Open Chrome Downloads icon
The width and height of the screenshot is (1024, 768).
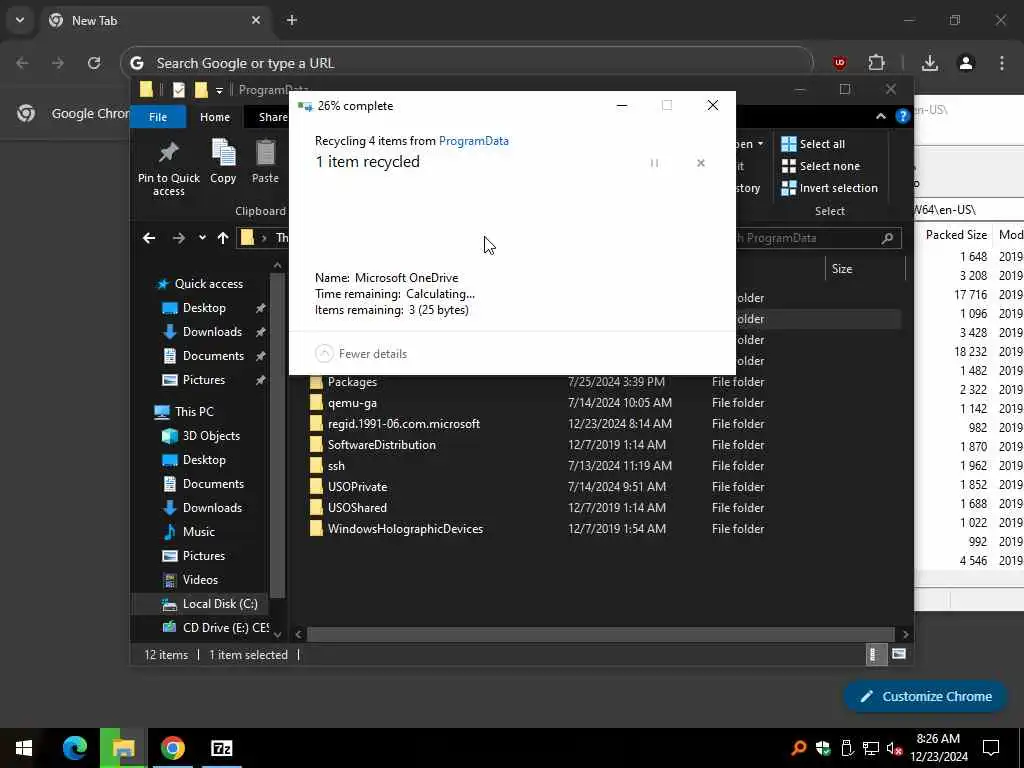coord(930,63)
